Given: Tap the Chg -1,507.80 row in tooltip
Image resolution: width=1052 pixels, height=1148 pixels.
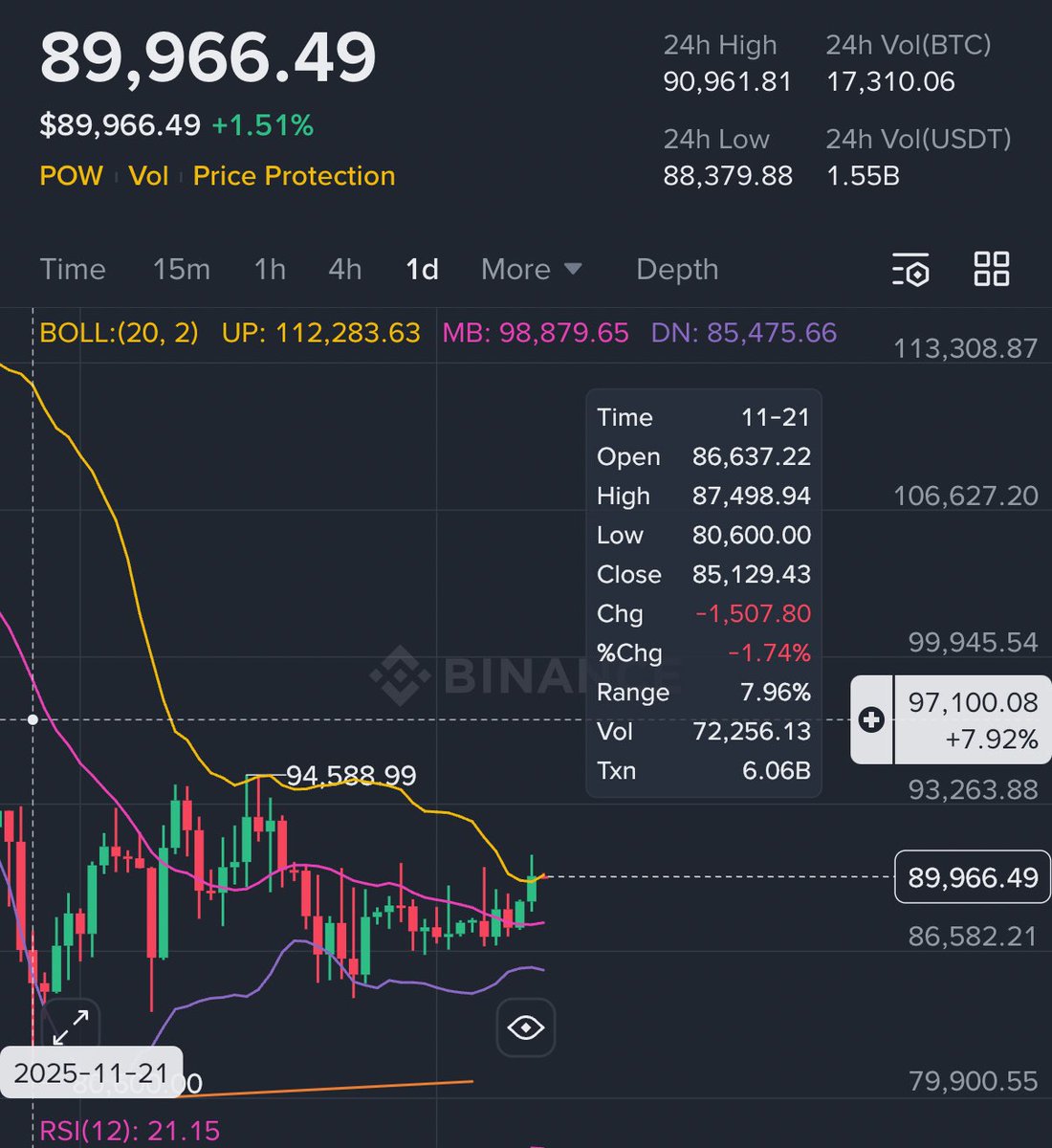Looking at the screenshot, I should [704, 613].
